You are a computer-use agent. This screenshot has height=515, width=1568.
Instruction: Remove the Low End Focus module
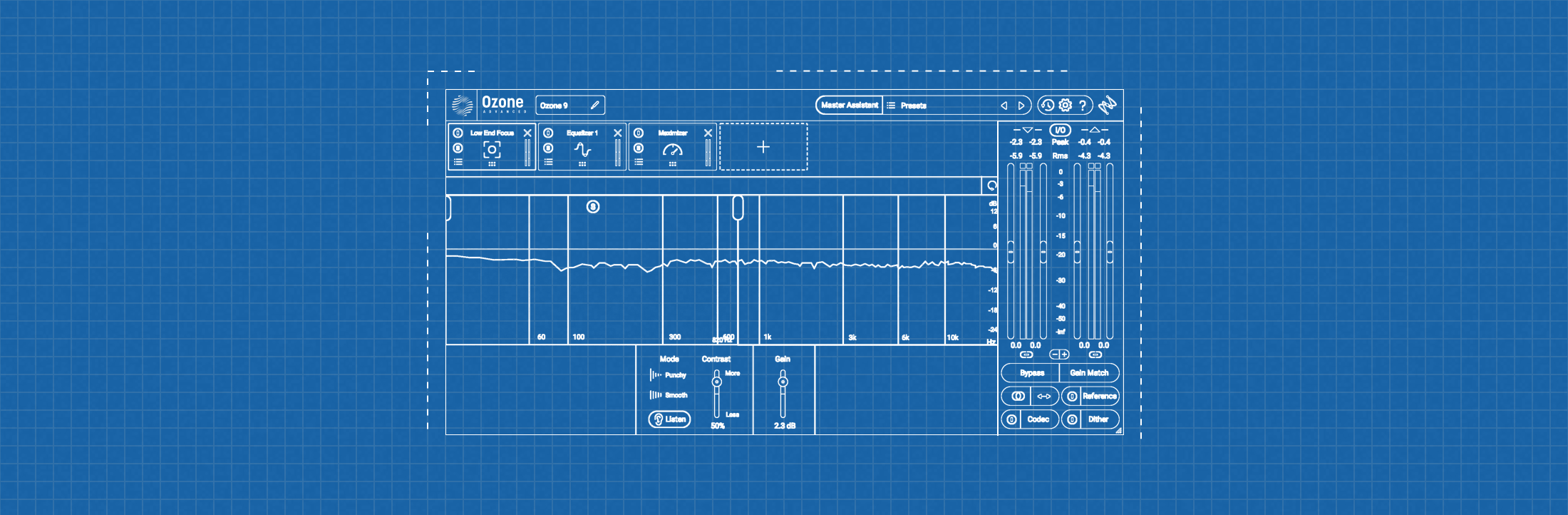click(527, 133)
